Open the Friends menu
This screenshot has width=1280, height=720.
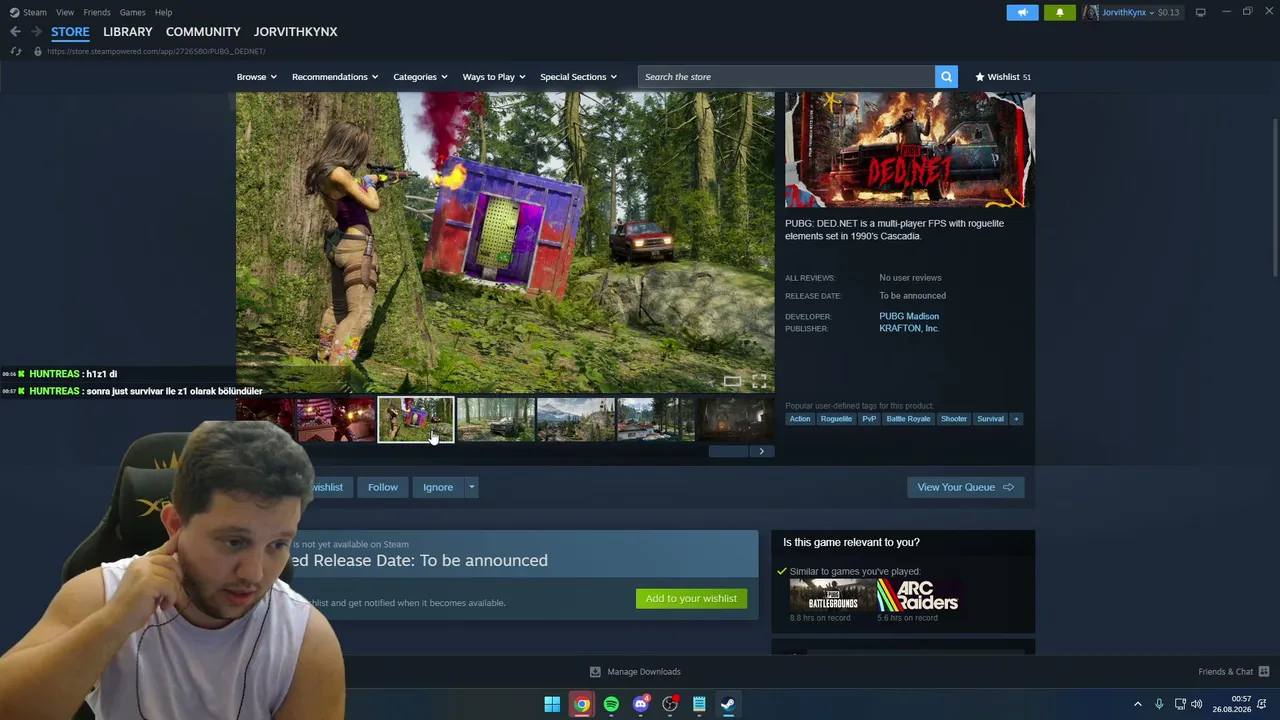97,12
